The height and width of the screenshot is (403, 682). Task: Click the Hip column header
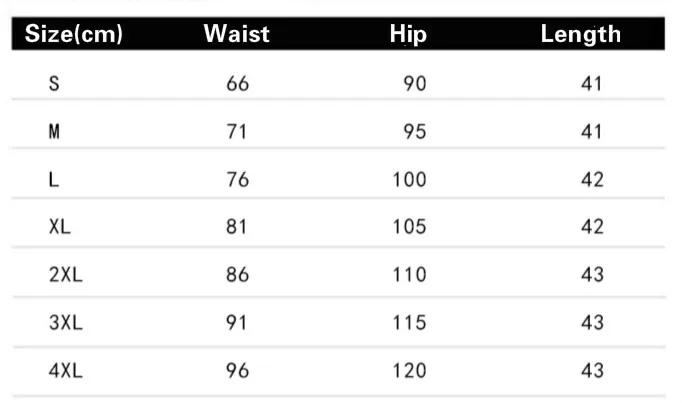tap(408, 34)
